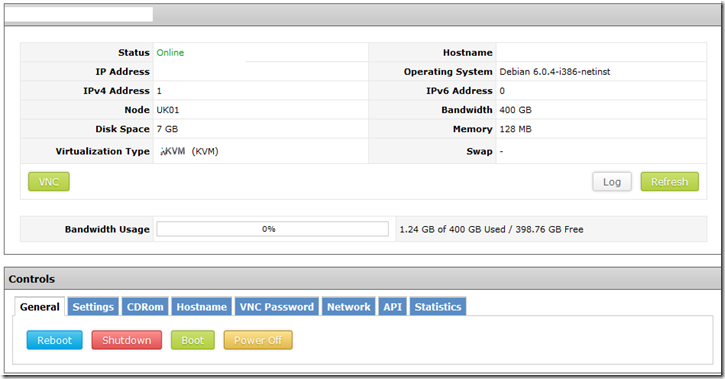Select the General tab
This screenshot has height=379, width=725.
tap(40, 307)
